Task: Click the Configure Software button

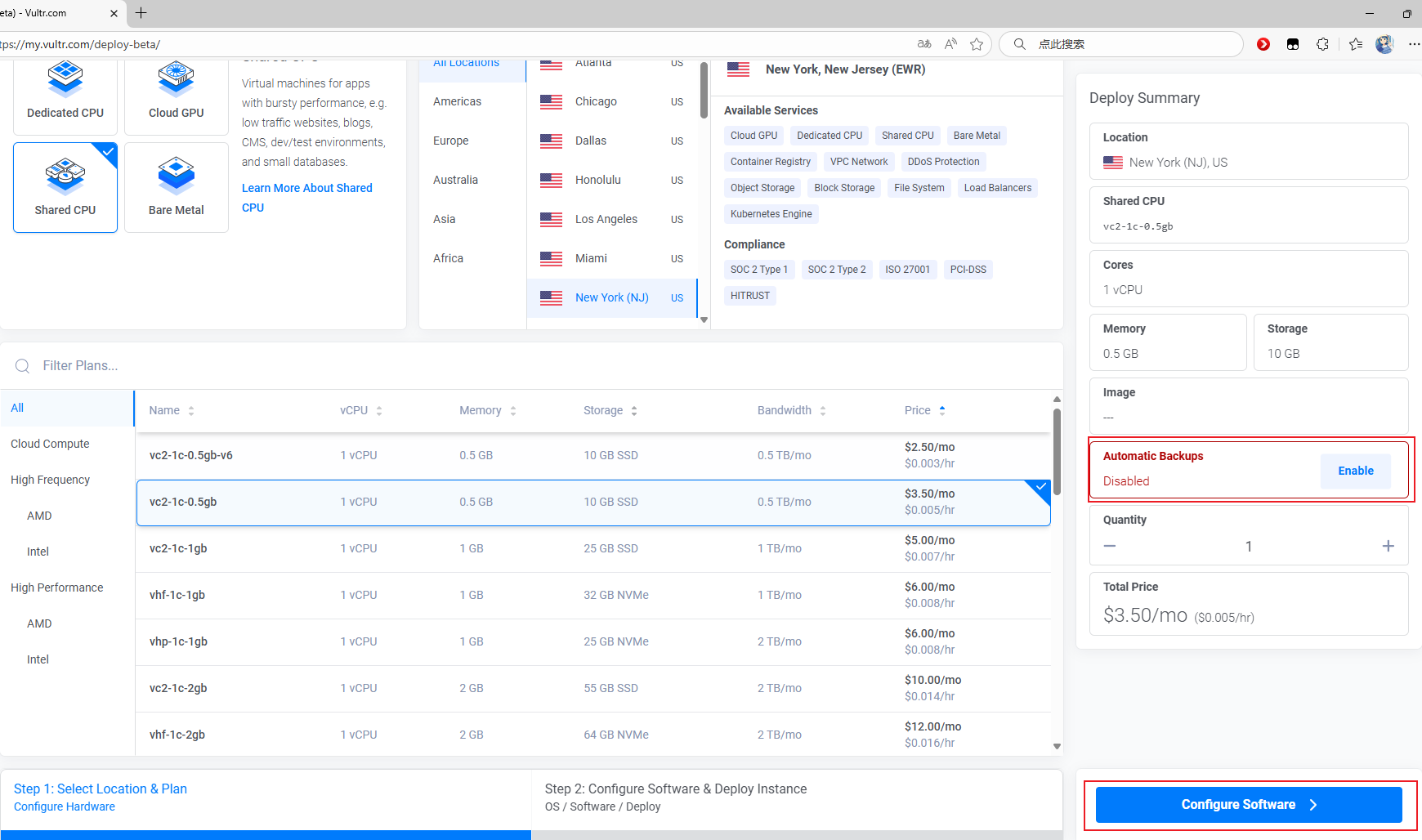Action: click(1248, 805)
